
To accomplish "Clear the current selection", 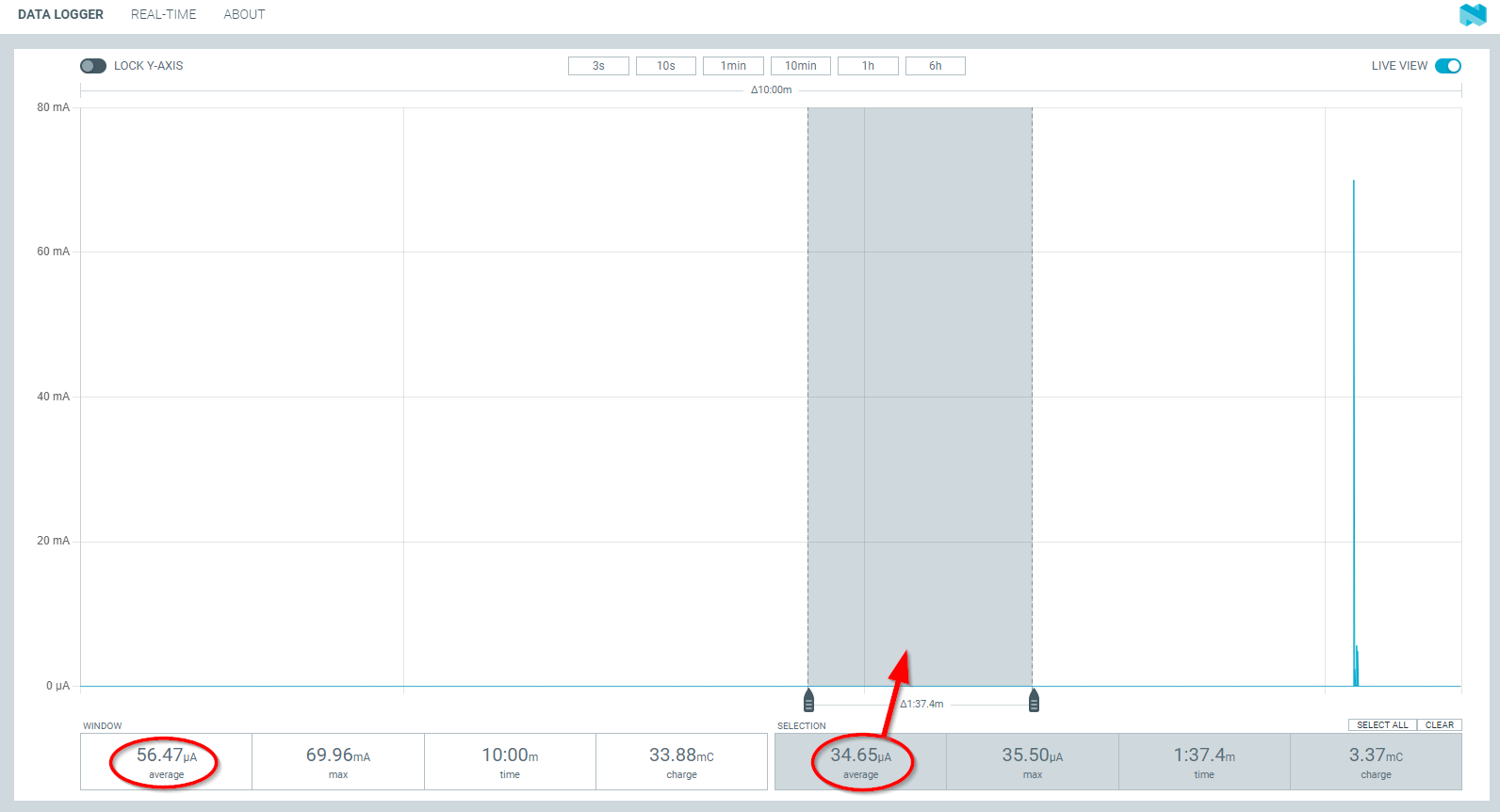I will [x=1439, y=725].
